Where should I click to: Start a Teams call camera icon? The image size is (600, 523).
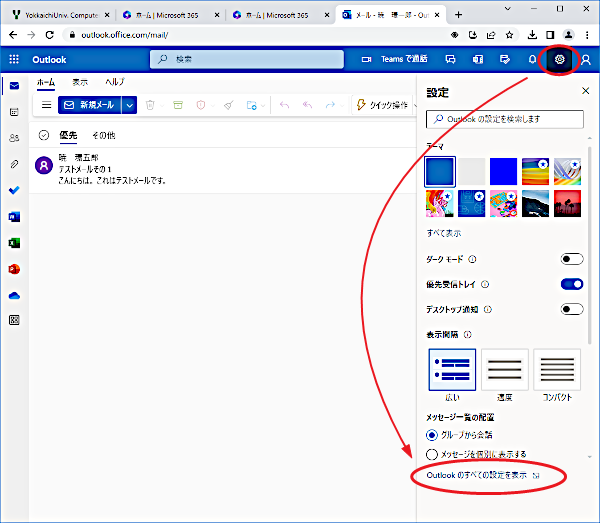point(367,59)
